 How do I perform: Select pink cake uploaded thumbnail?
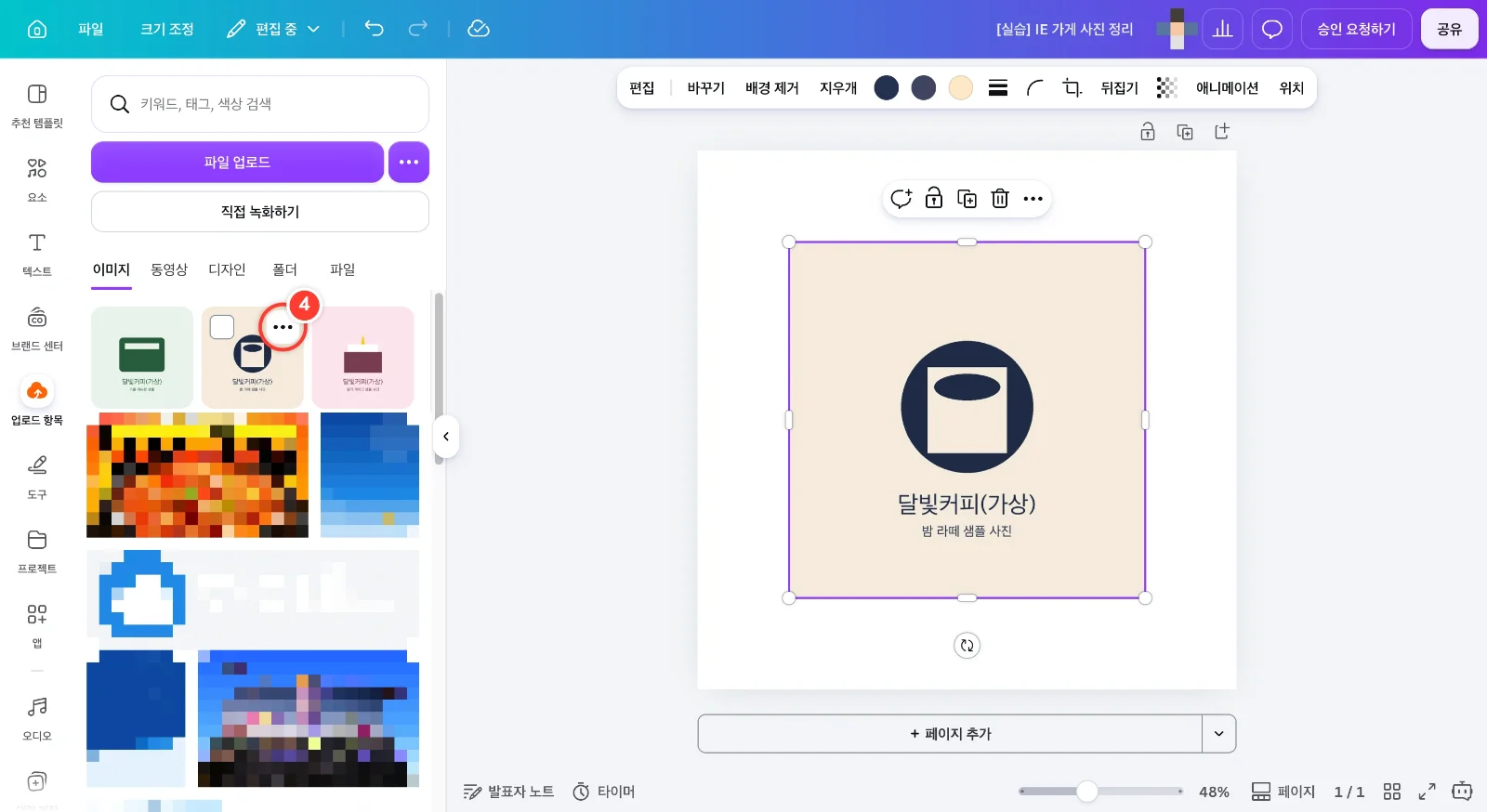pyautogui.click(x=363, y=358)
